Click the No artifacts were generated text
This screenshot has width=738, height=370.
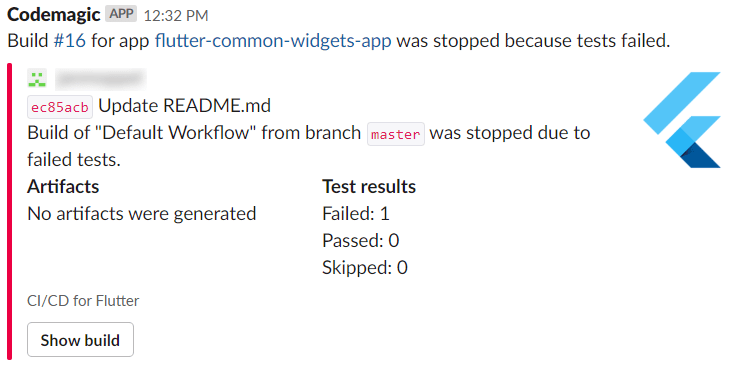(142, 214)
